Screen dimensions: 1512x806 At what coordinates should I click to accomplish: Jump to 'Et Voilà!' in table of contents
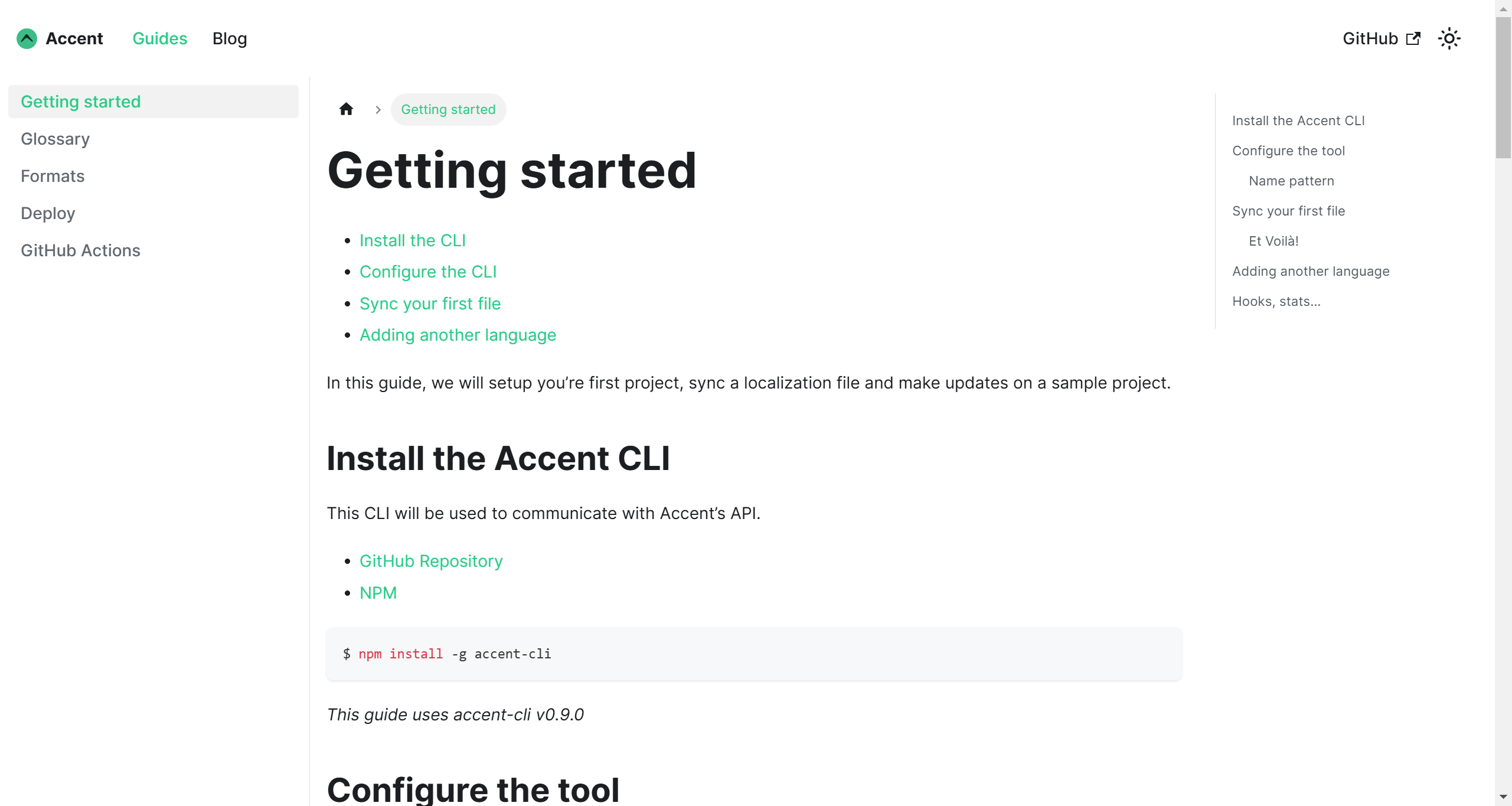click(x=1273, y=241)
